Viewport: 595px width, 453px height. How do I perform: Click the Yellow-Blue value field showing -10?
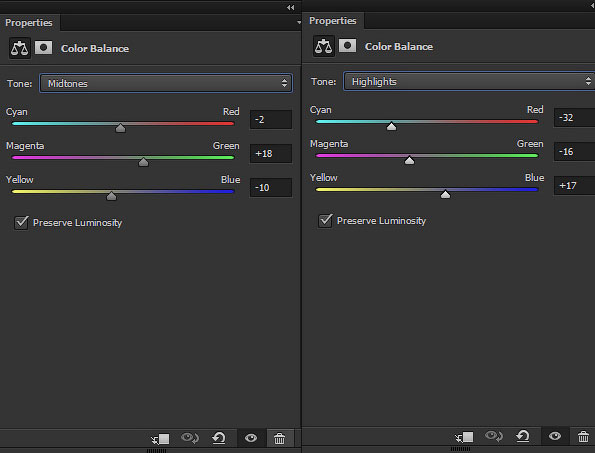[271, 187]
